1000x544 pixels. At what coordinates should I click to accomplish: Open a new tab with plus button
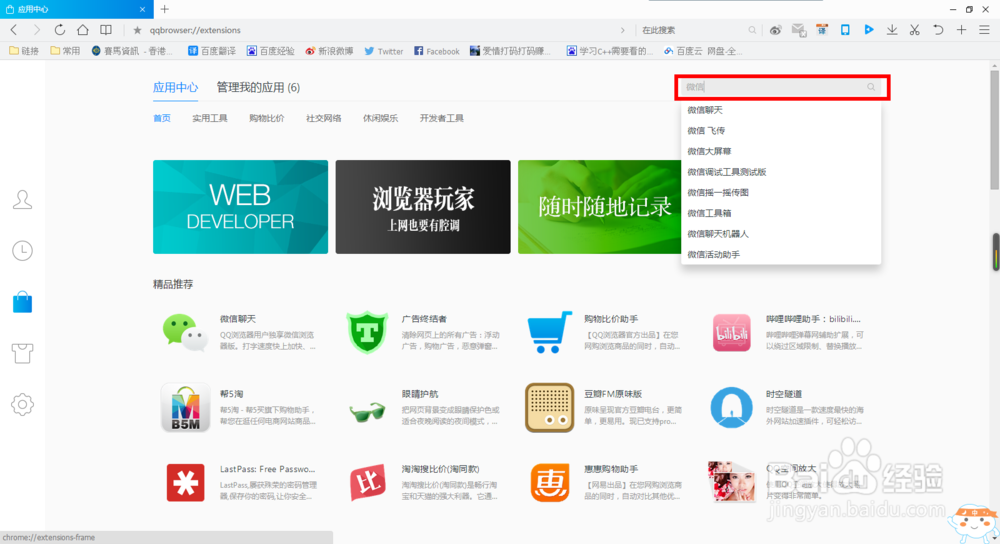165,9
